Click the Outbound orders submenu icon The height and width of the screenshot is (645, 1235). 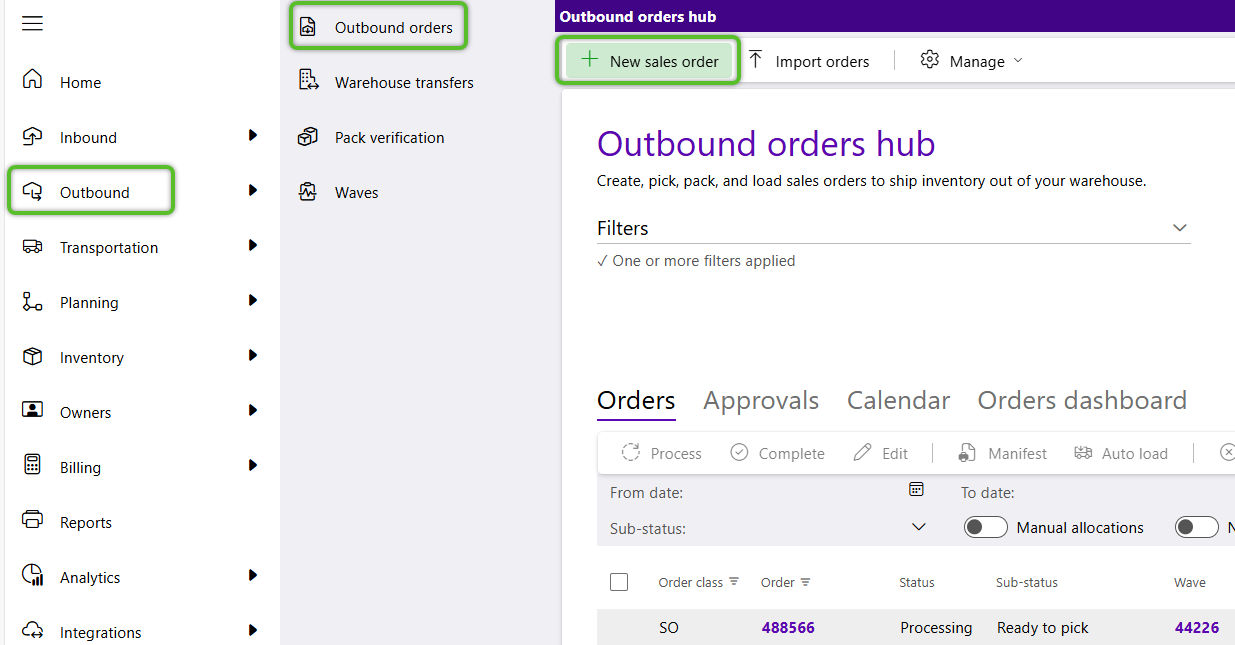(x=308, y=27)
